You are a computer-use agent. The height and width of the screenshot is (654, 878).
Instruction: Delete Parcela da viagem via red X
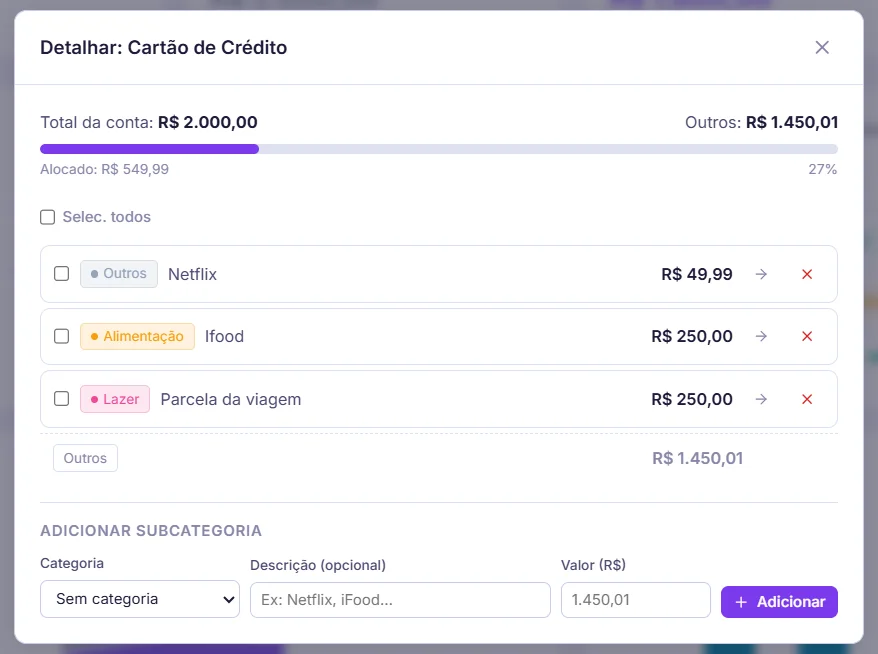[807, 399]
